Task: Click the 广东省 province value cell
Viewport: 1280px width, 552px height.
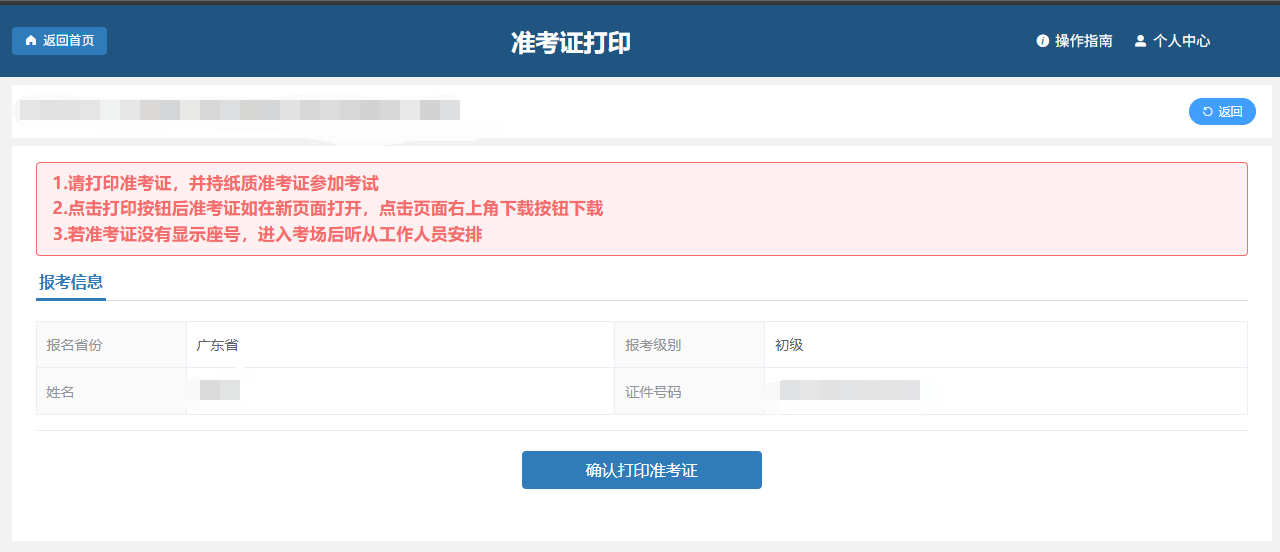Action: click(217, 345)
